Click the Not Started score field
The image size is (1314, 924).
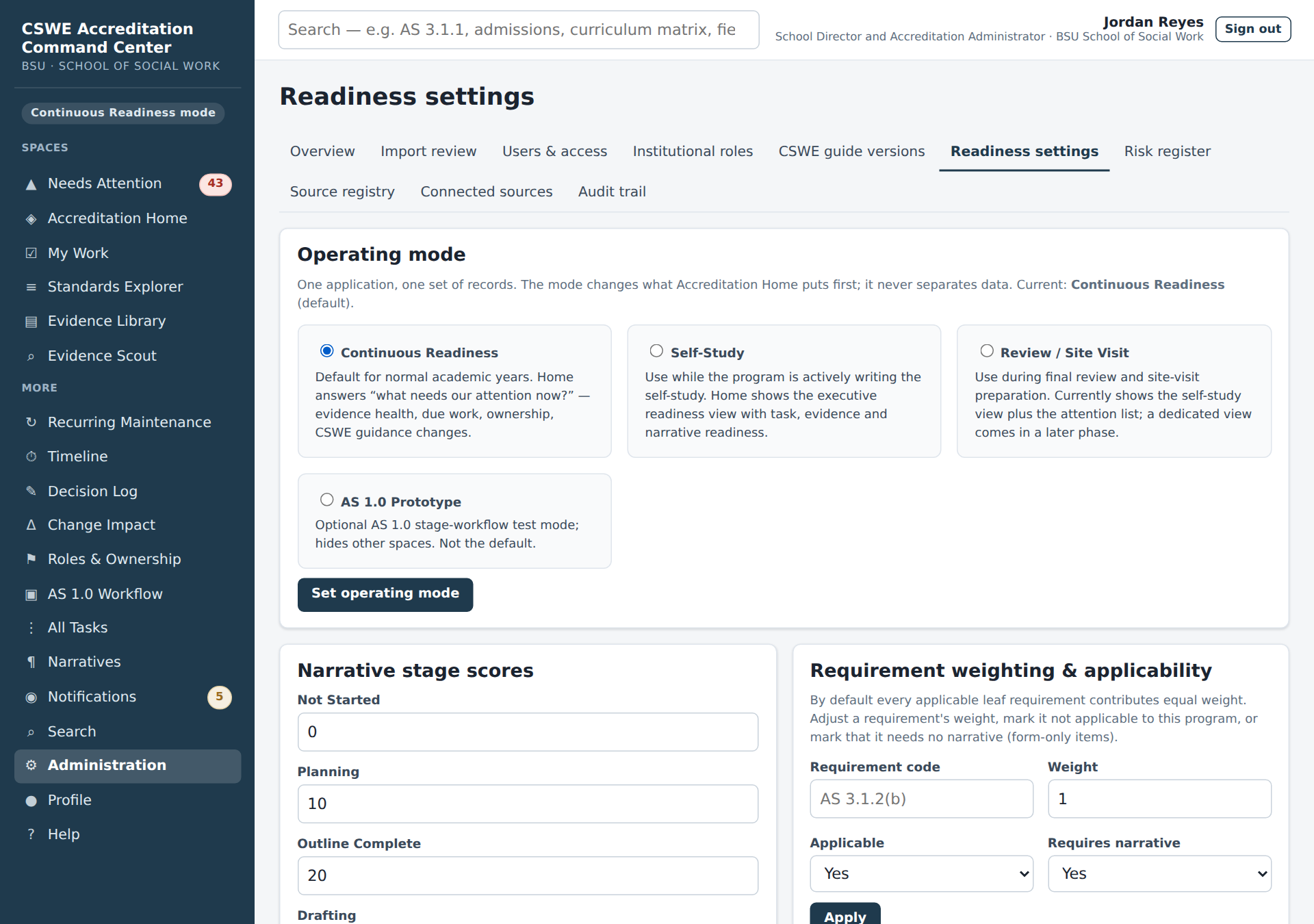[528, 732]
